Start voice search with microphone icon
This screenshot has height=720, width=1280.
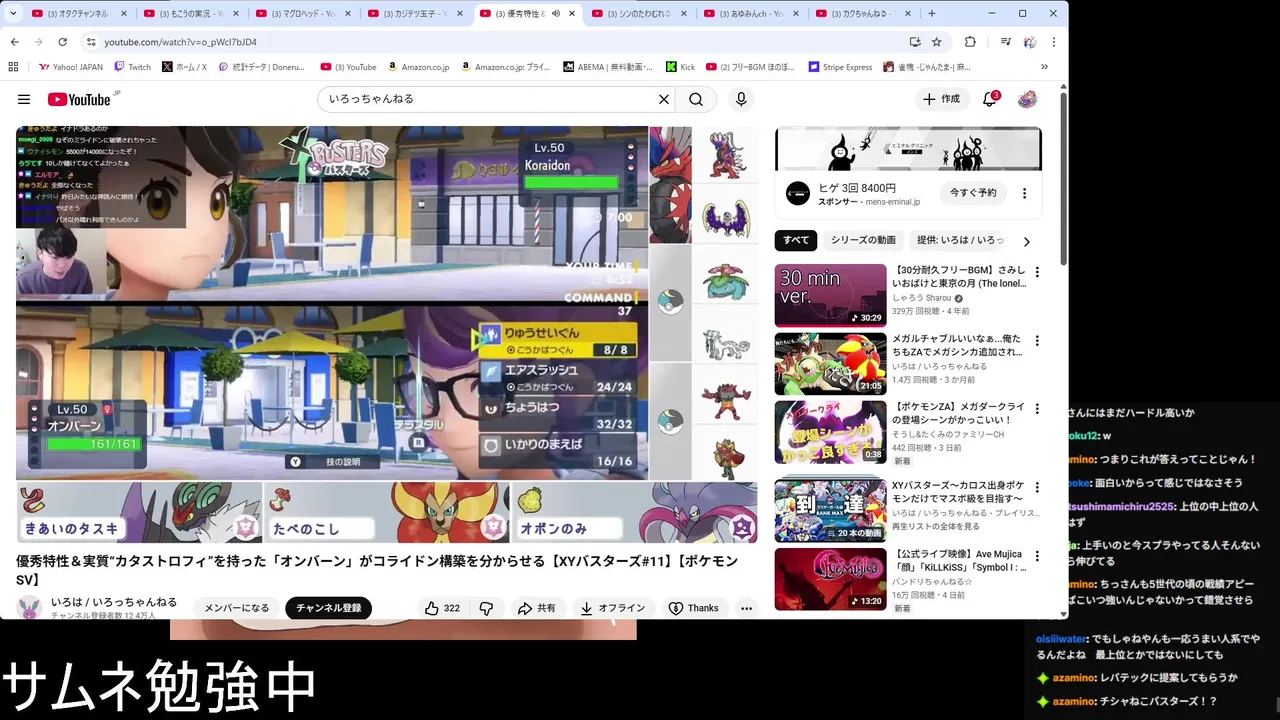pyautogui.click(x=741, y=99)
